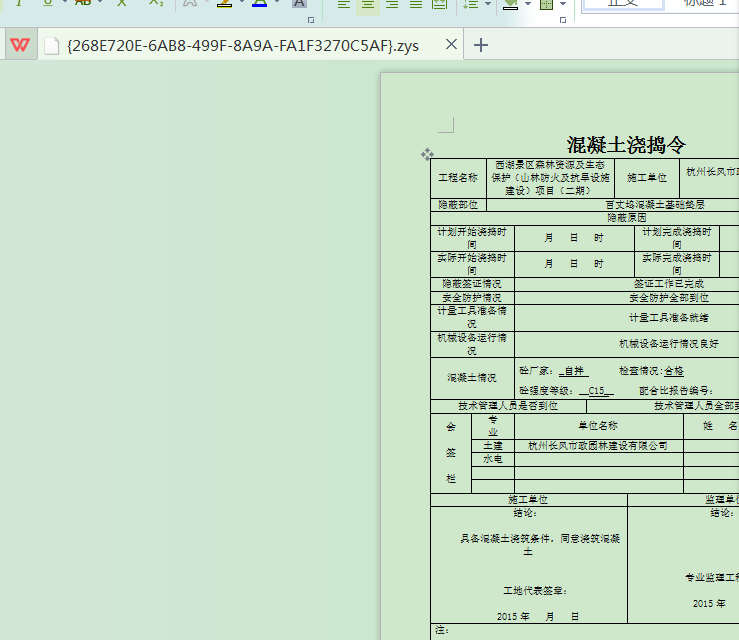Open a new tab with plus button
This screenshot has width=739, height=640.
481,45
